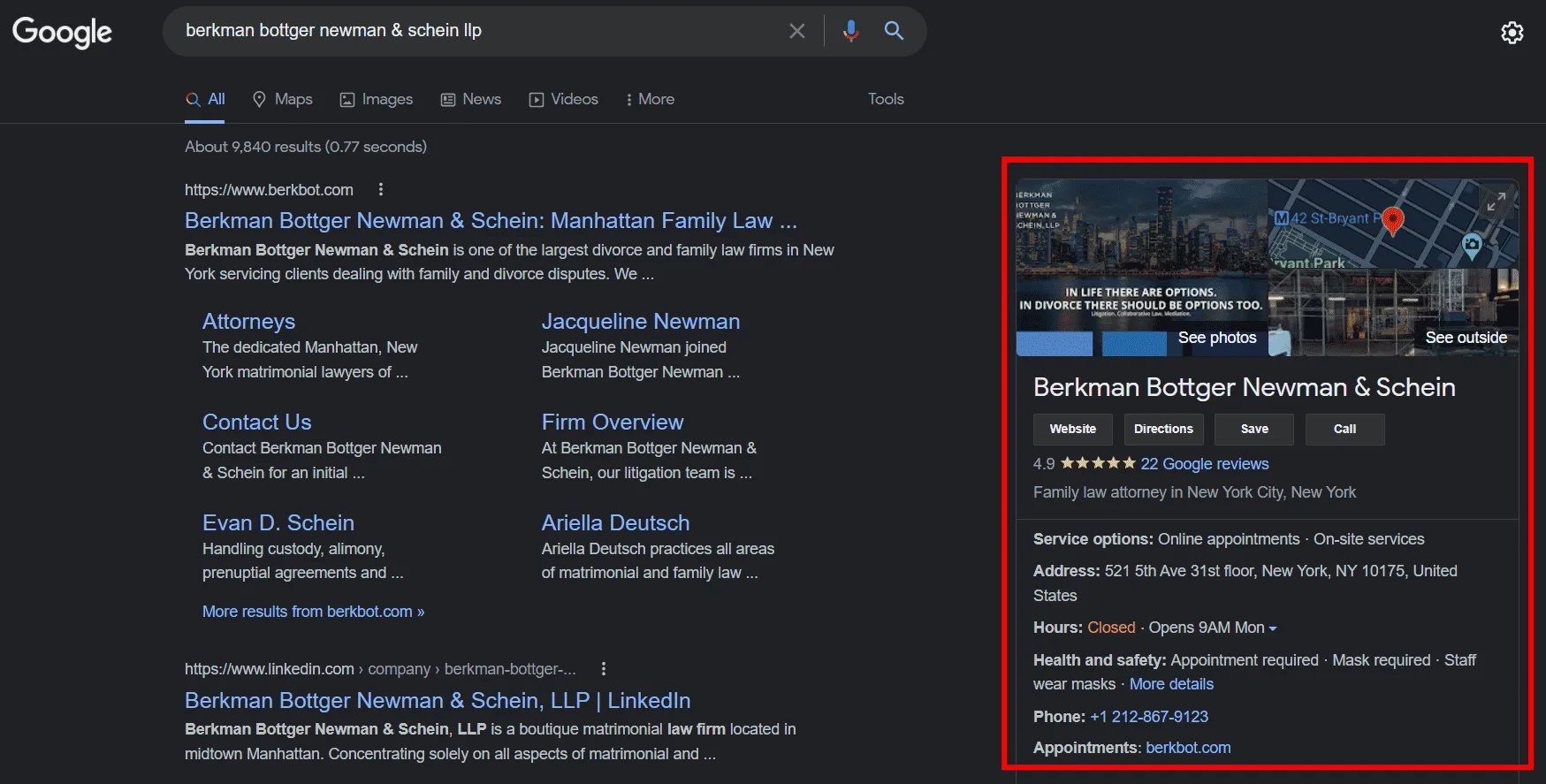Click the Directions button

pyautogui.click(x=1163, y=429)
